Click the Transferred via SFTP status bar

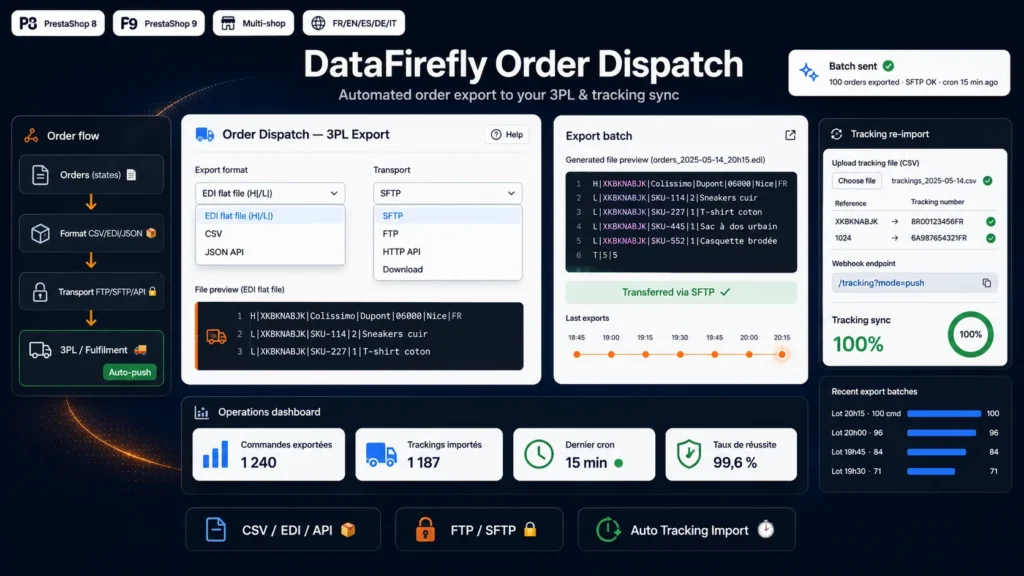[680, 292]
